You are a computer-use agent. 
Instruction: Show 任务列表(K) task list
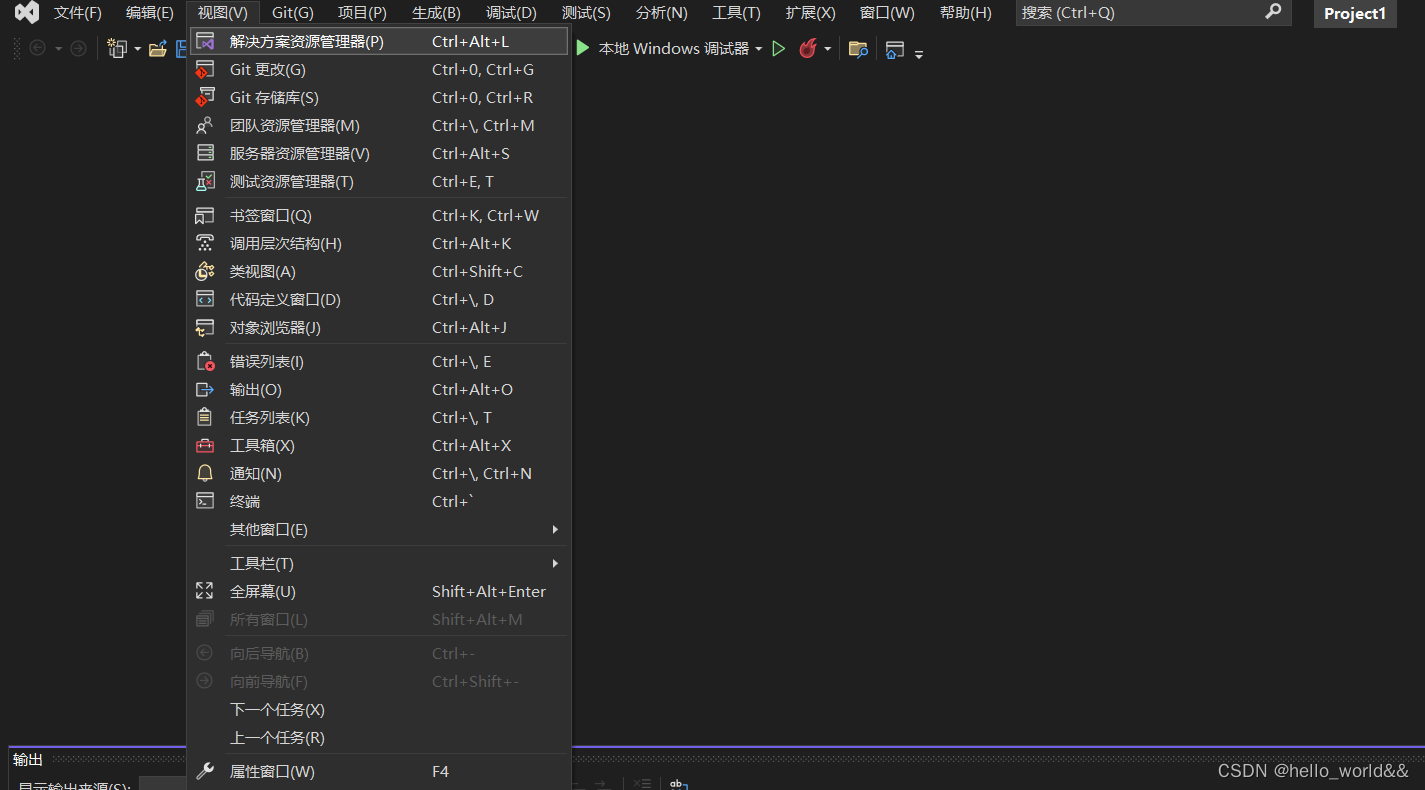379,417
